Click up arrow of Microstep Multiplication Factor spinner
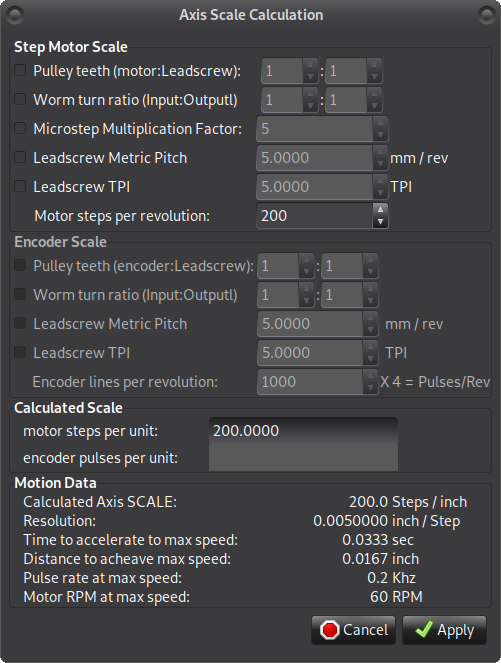This screenshot has width=501, height=663. pos(380,123)
